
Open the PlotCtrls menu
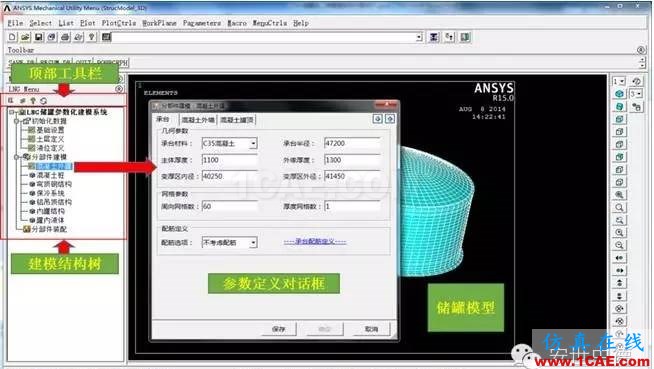119,23
